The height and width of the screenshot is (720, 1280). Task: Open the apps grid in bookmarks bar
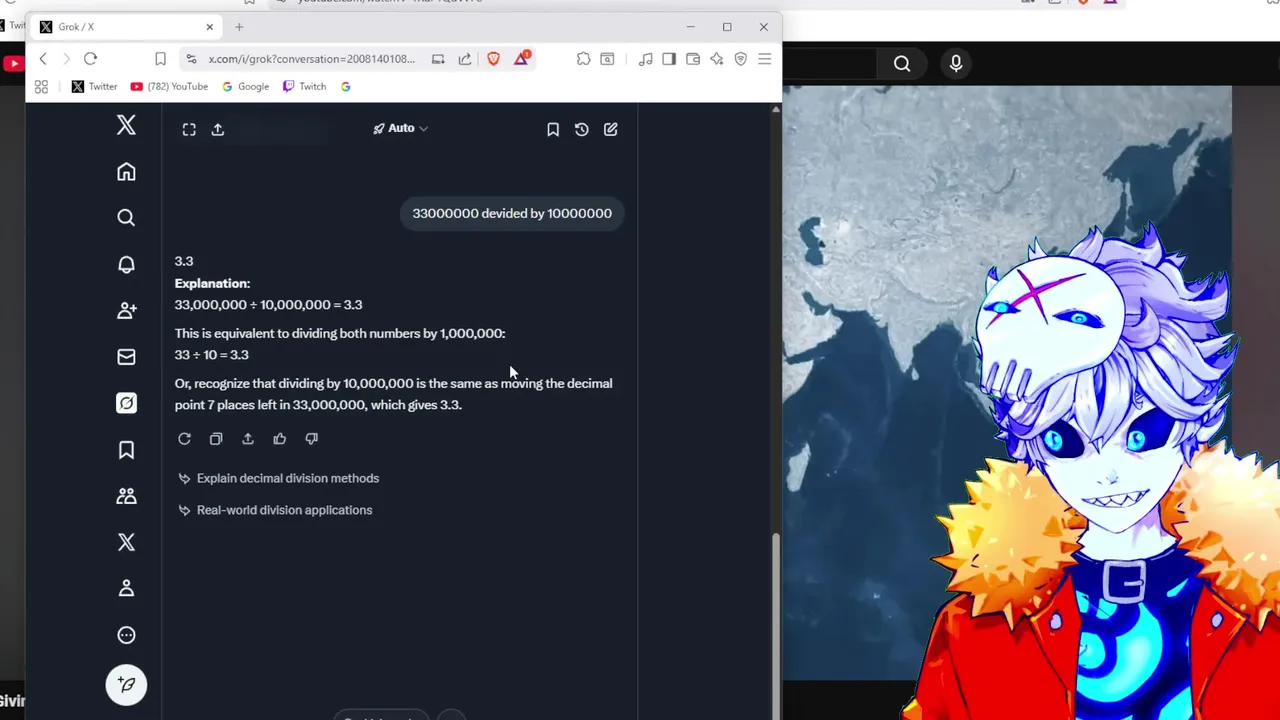point(41,87)
